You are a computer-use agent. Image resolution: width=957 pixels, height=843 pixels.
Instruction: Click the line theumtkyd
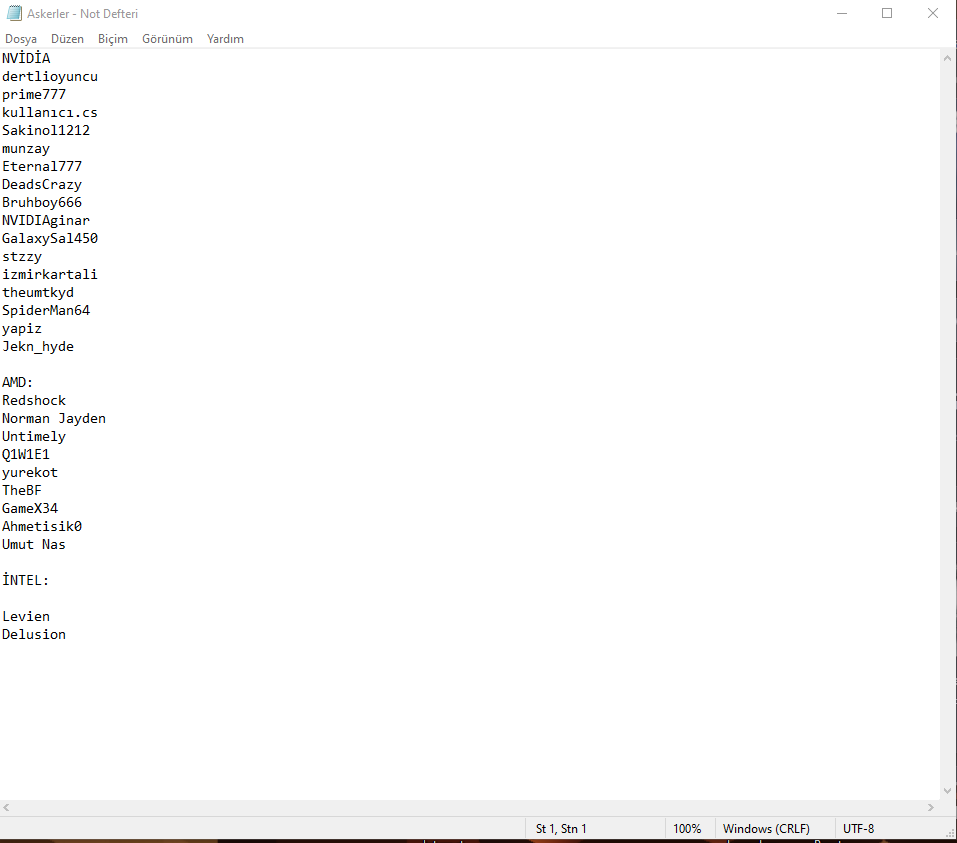click(38, 293)
